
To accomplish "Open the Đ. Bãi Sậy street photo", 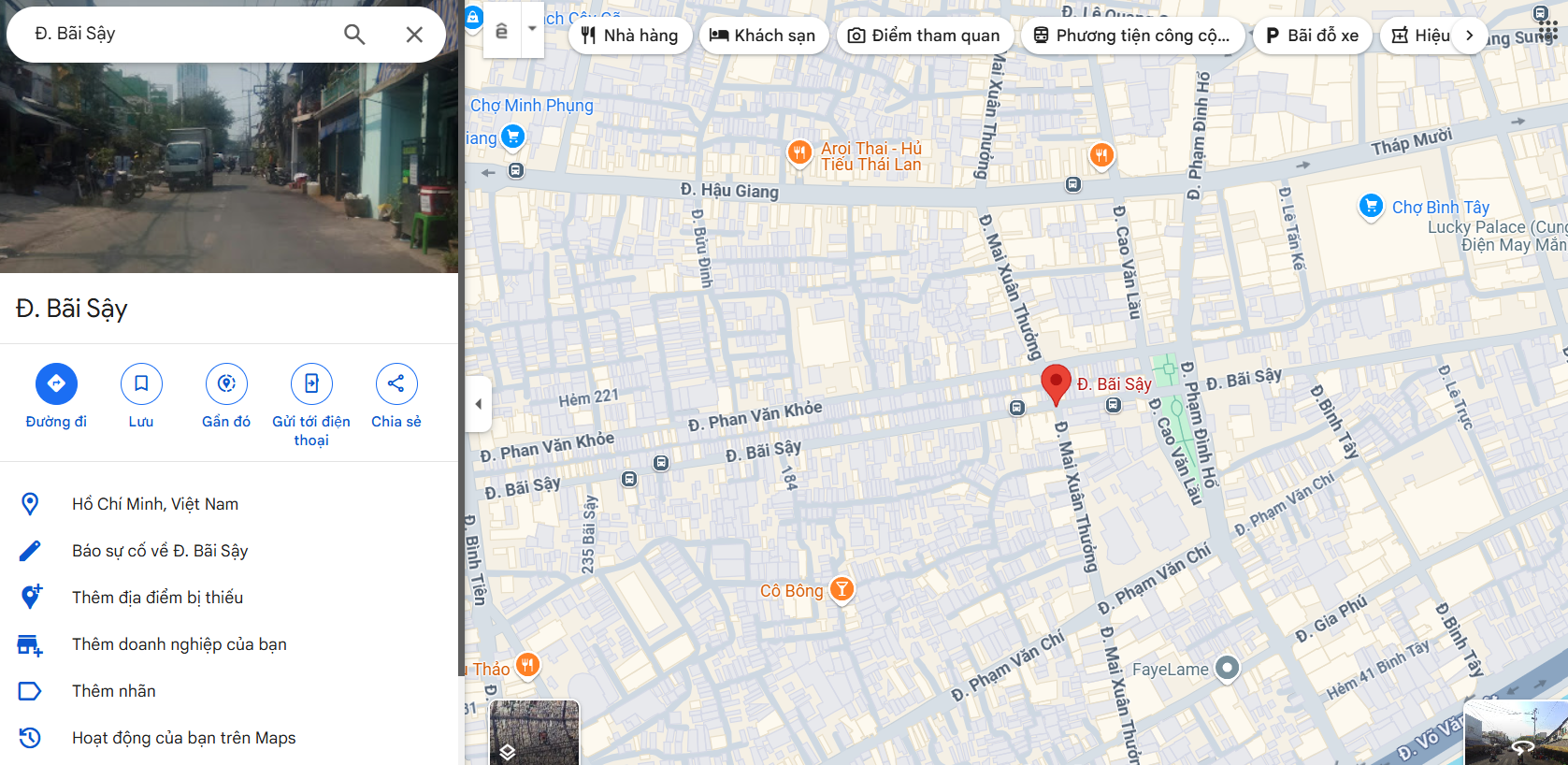I will pyautogui.click(x=229, y=167).
